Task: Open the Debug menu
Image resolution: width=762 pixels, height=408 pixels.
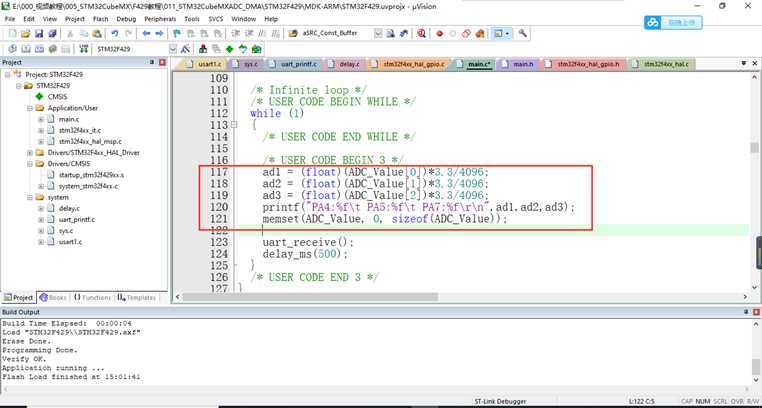Action: 126,19
